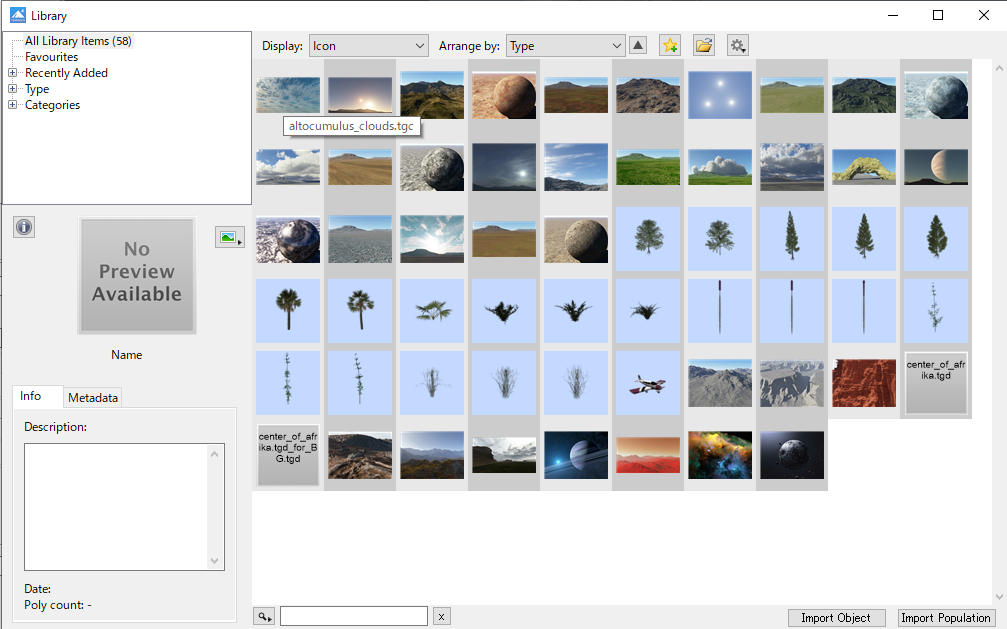This screenshot has height=629, width=1007.
Task: Open the gear settings menu icon
Action: [737, 46]
